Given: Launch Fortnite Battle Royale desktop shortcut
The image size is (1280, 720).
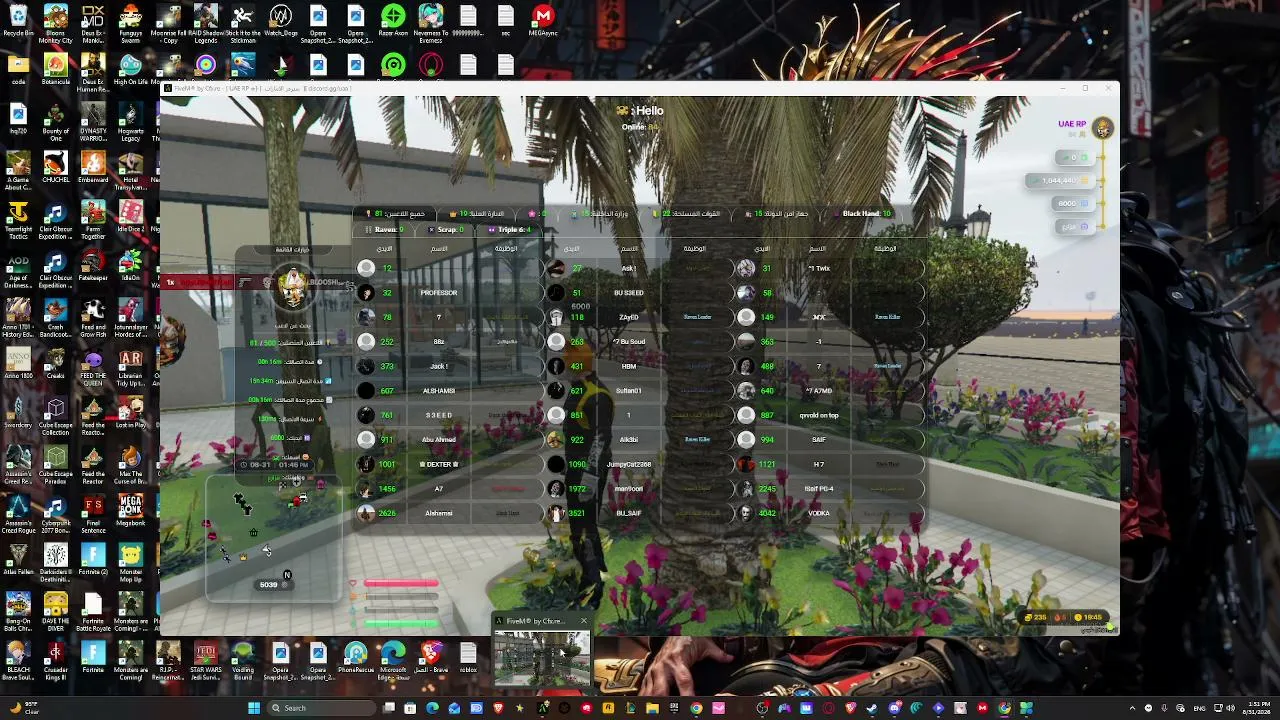Looking at the screenshot, I should (93, 613).
